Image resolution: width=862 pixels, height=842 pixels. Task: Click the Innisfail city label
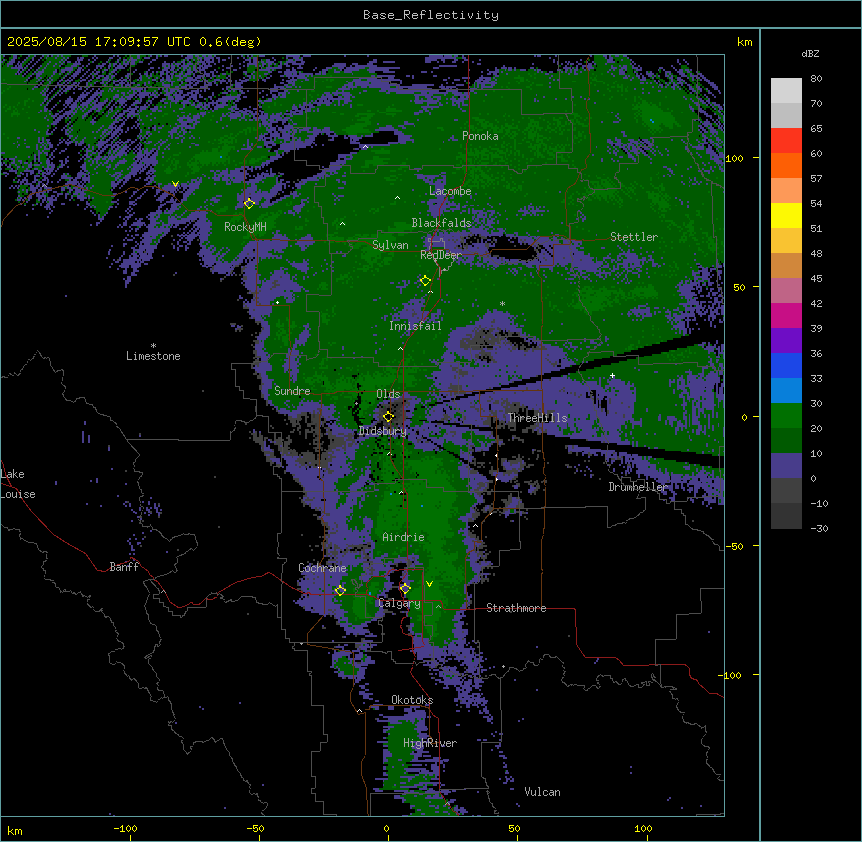point(415,325)
